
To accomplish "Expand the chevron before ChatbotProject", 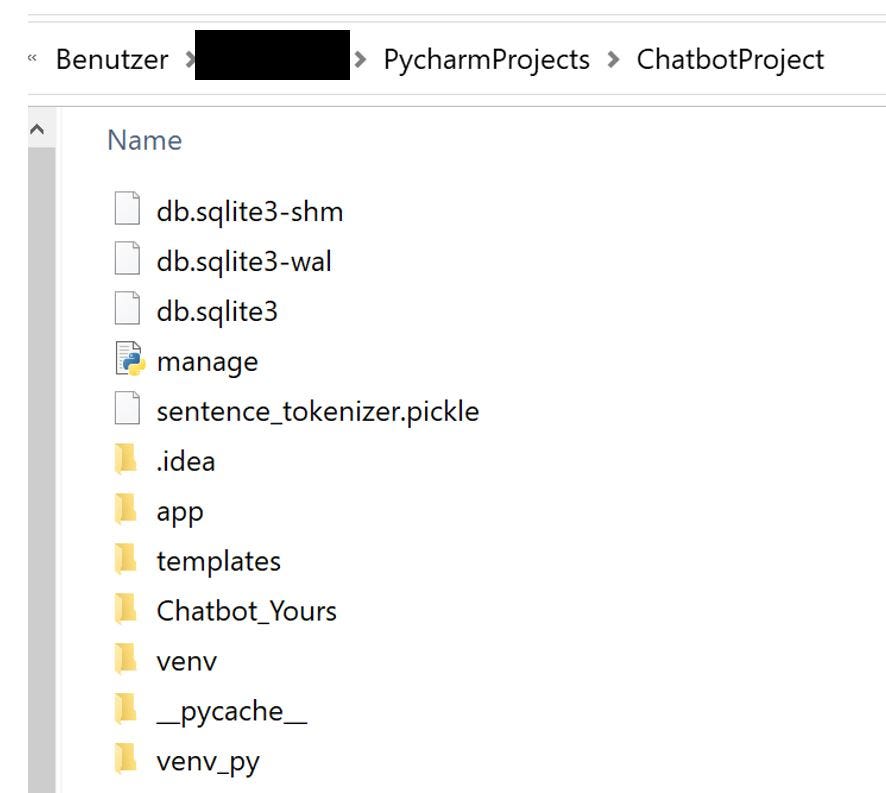I will point(613,60).
